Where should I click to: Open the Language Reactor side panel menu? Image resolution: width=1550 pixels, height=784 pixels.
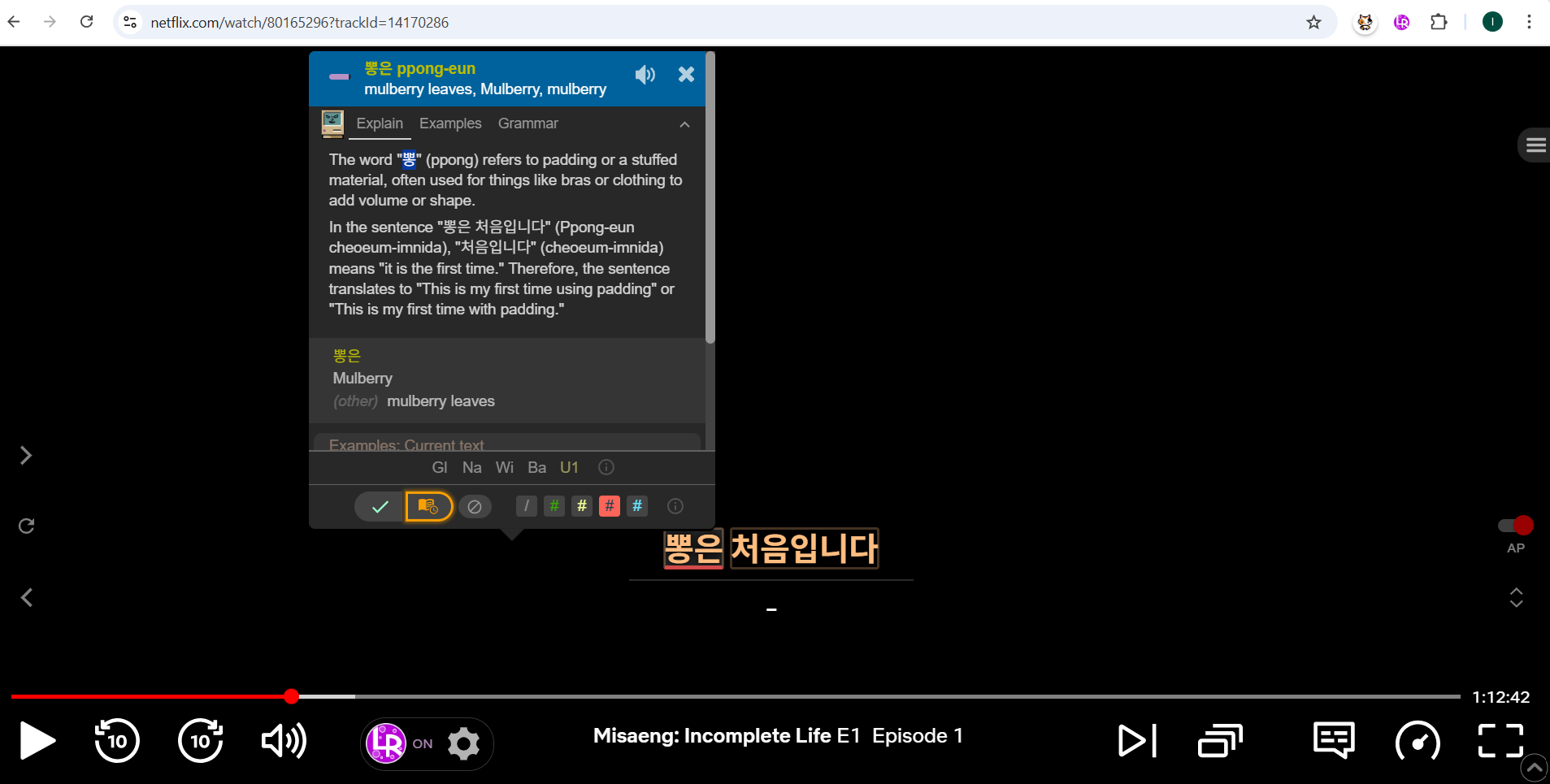tap(1535, 145)
